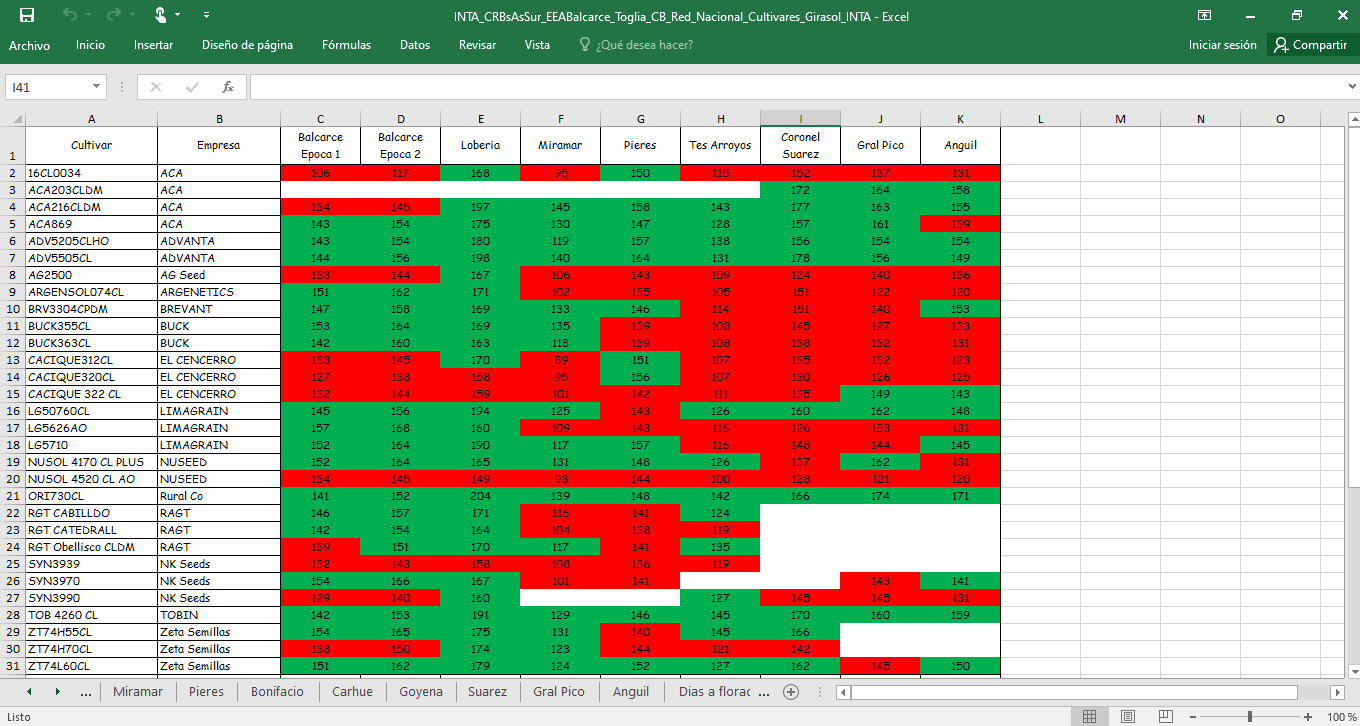This screenshot has height=726, width=1360.
Task: Switch to the Suarez sheet tab
Action: coord(487,692)
